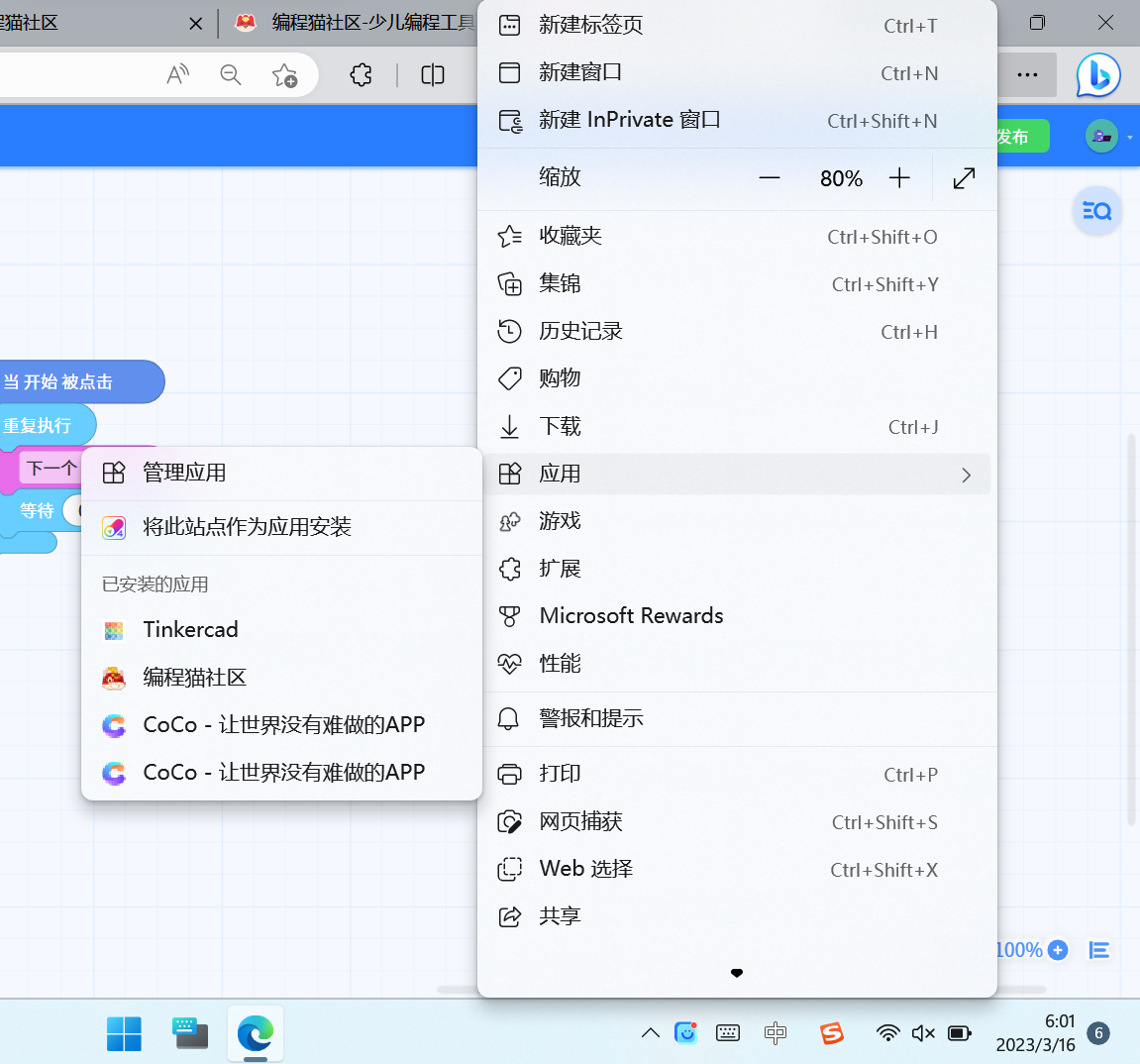Select 网页捕获 from the menu

click(737, 822)
